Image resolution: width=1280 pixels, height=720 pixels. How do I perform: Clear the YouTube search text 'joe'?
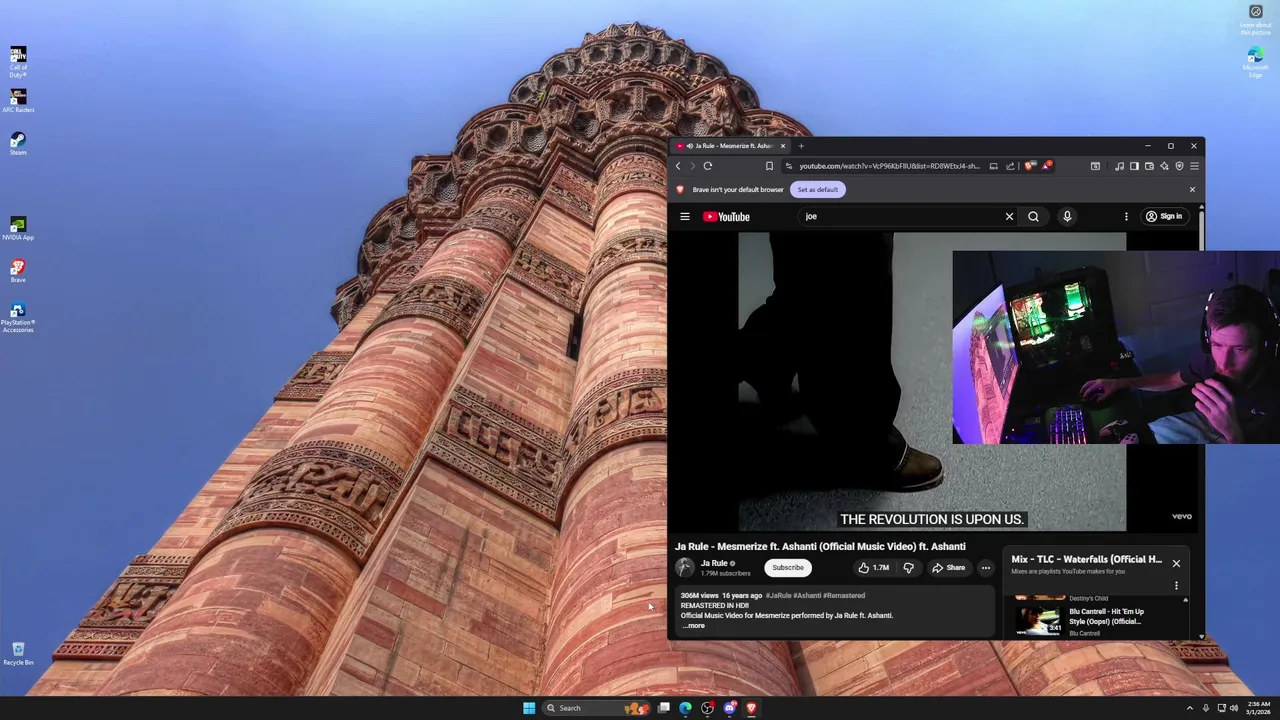pos(1009,216)
